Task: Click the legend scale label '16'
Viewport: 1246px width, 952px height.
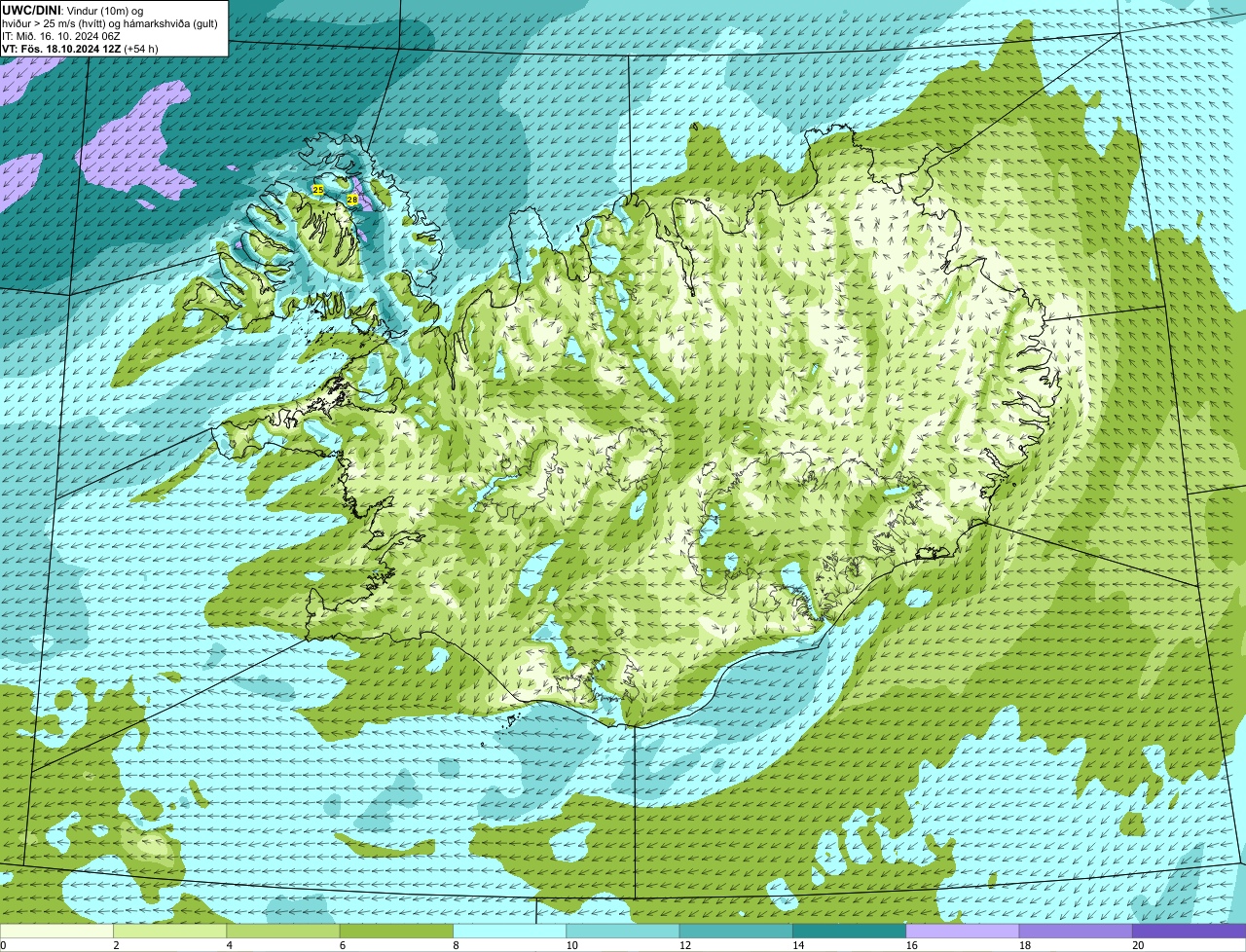Action: click(x=911, y=945)
